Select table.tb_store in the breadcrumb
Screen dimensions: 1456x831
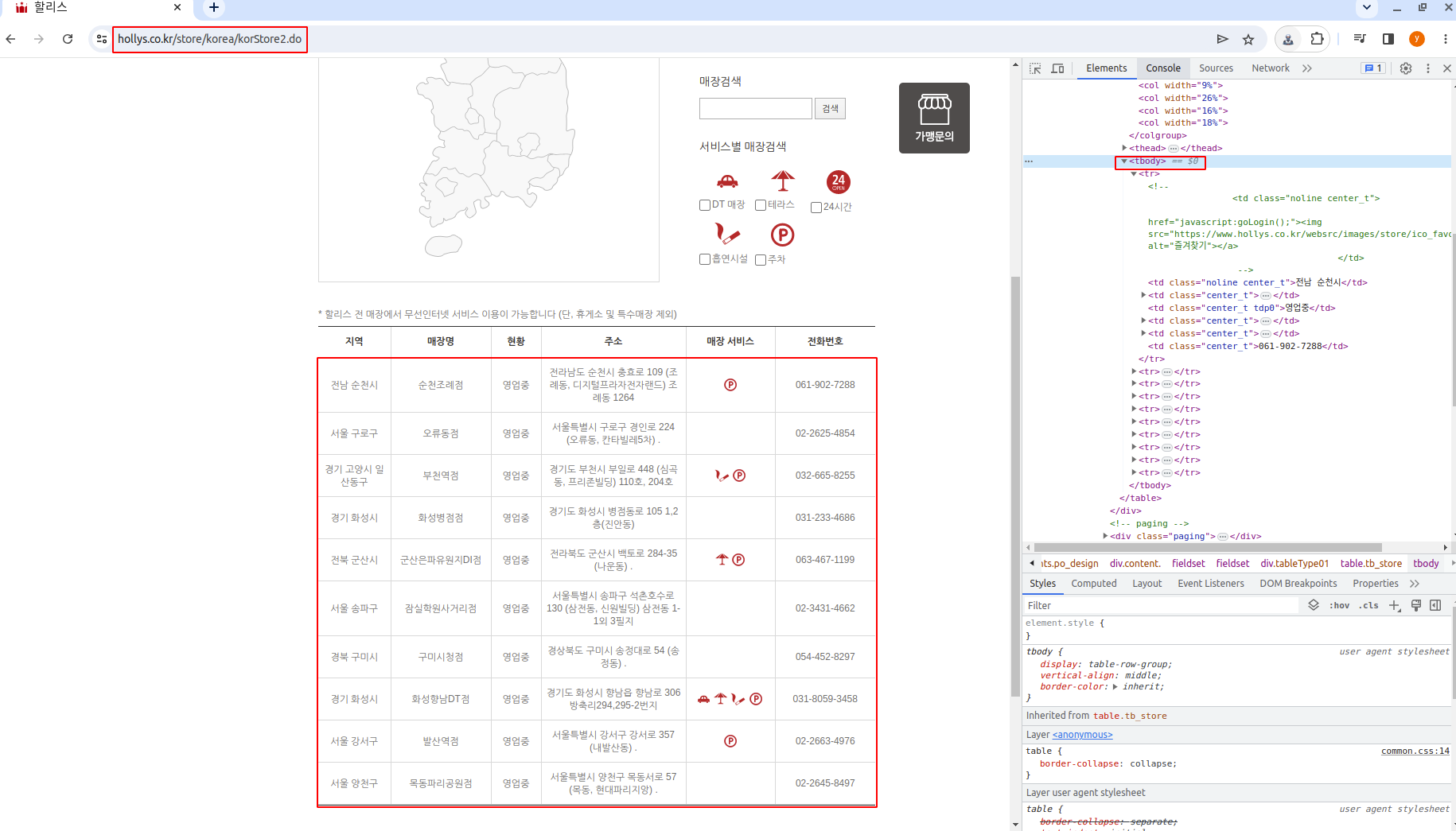pyautogui.click(x=1371, y=563)
